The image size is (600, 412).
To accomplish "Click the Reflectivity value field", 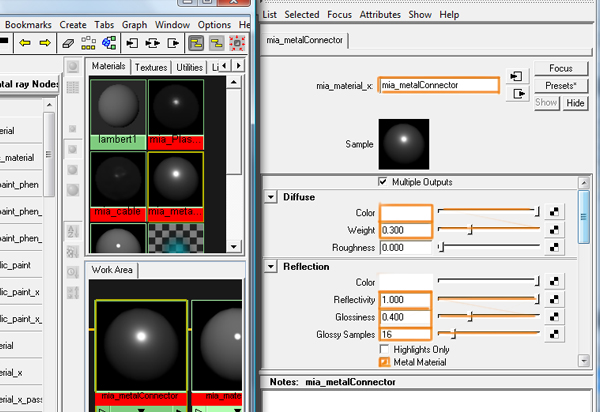I will 406,300.
